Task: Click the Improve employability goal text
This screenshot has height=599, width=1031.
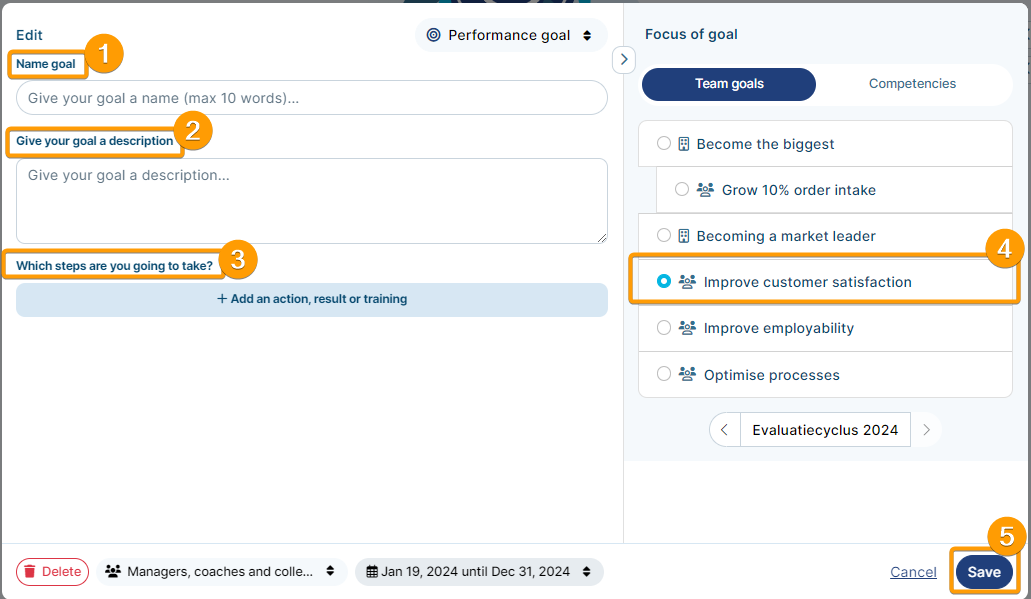Action: pos(779,328)
